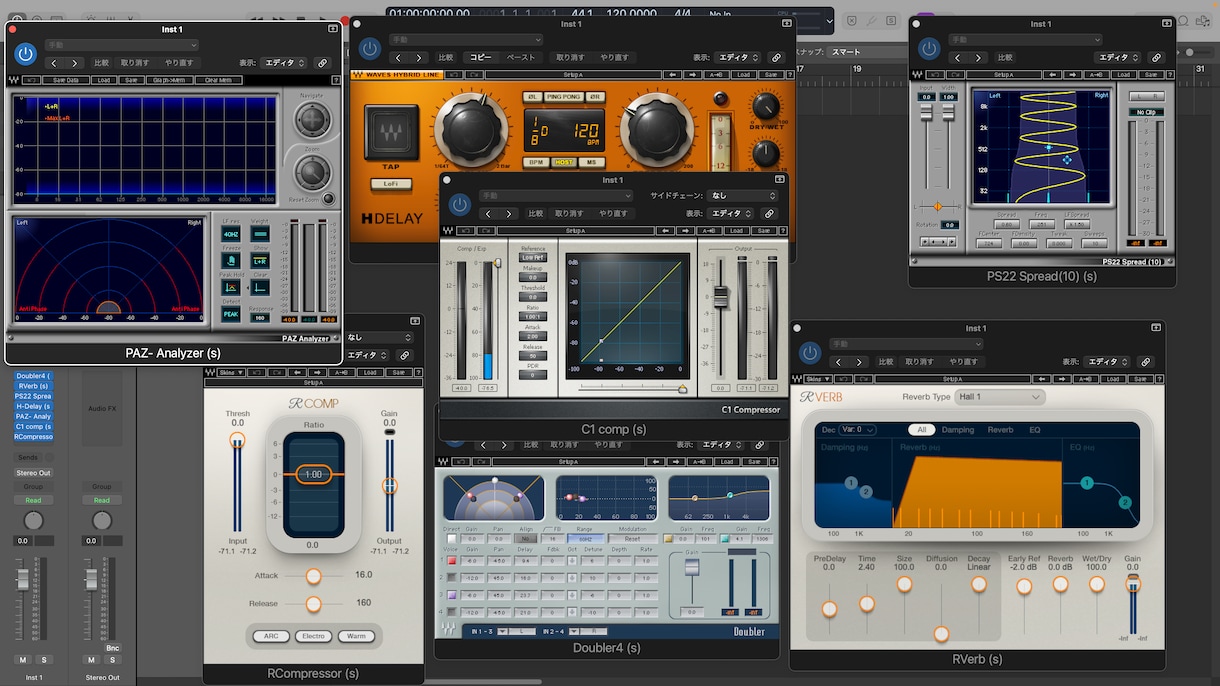This screenshot has width=1220, height=686.
Task: Click the RVerb window power button
Action: click(x=810, y=352)
